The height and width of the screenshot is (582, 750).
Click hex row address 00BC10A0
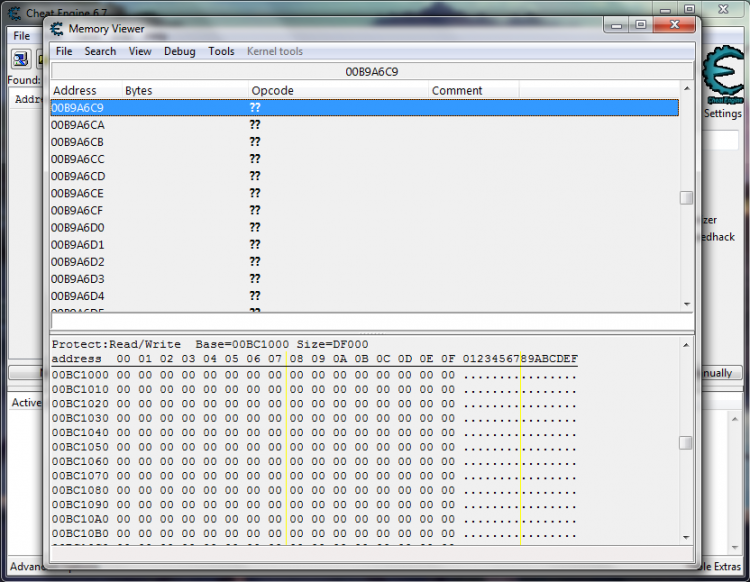[x=80, y=519]
